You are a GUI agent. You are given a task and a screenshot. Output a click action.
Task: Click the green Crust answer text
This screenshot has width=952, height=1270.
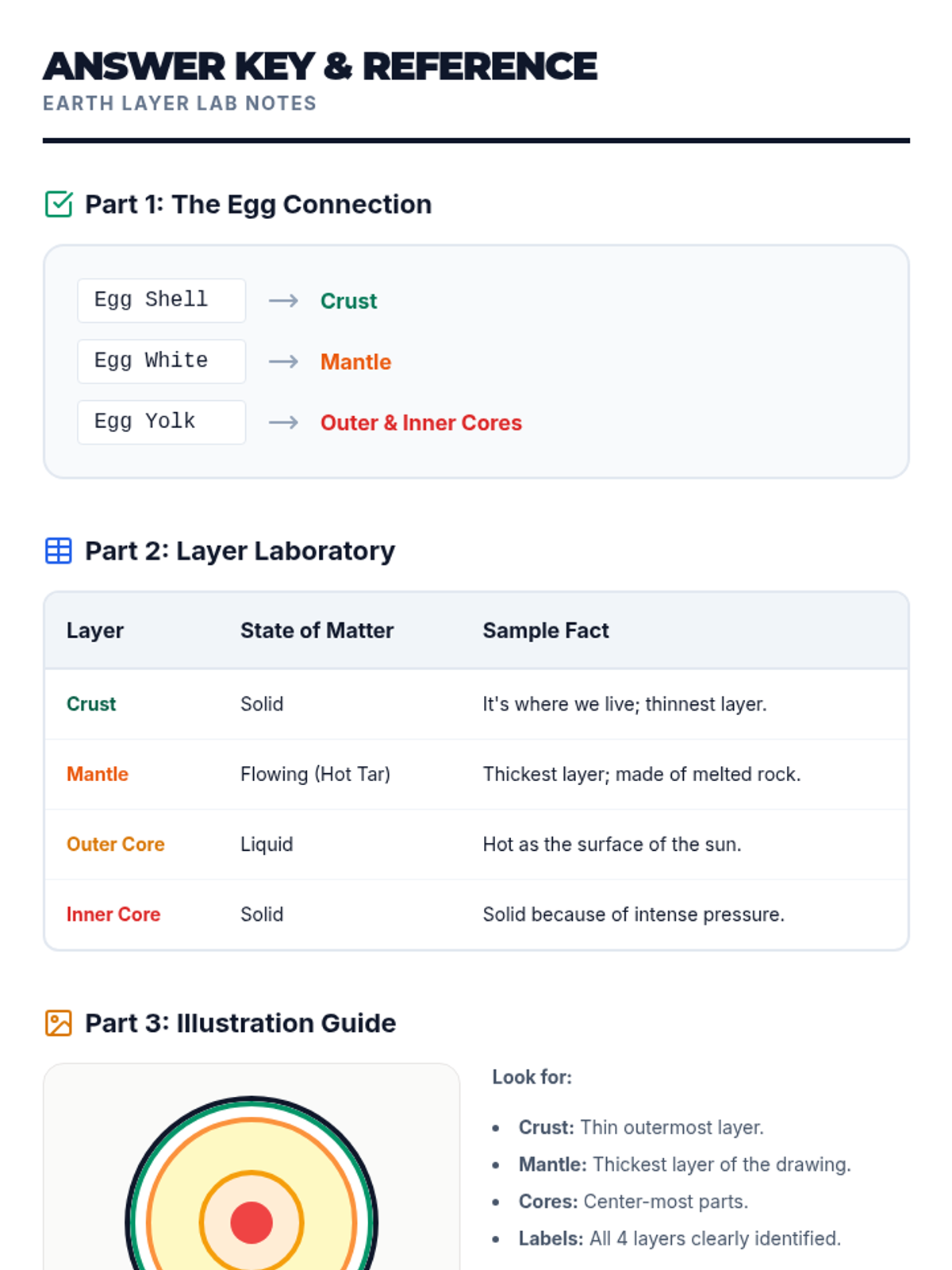click(348, 302)
